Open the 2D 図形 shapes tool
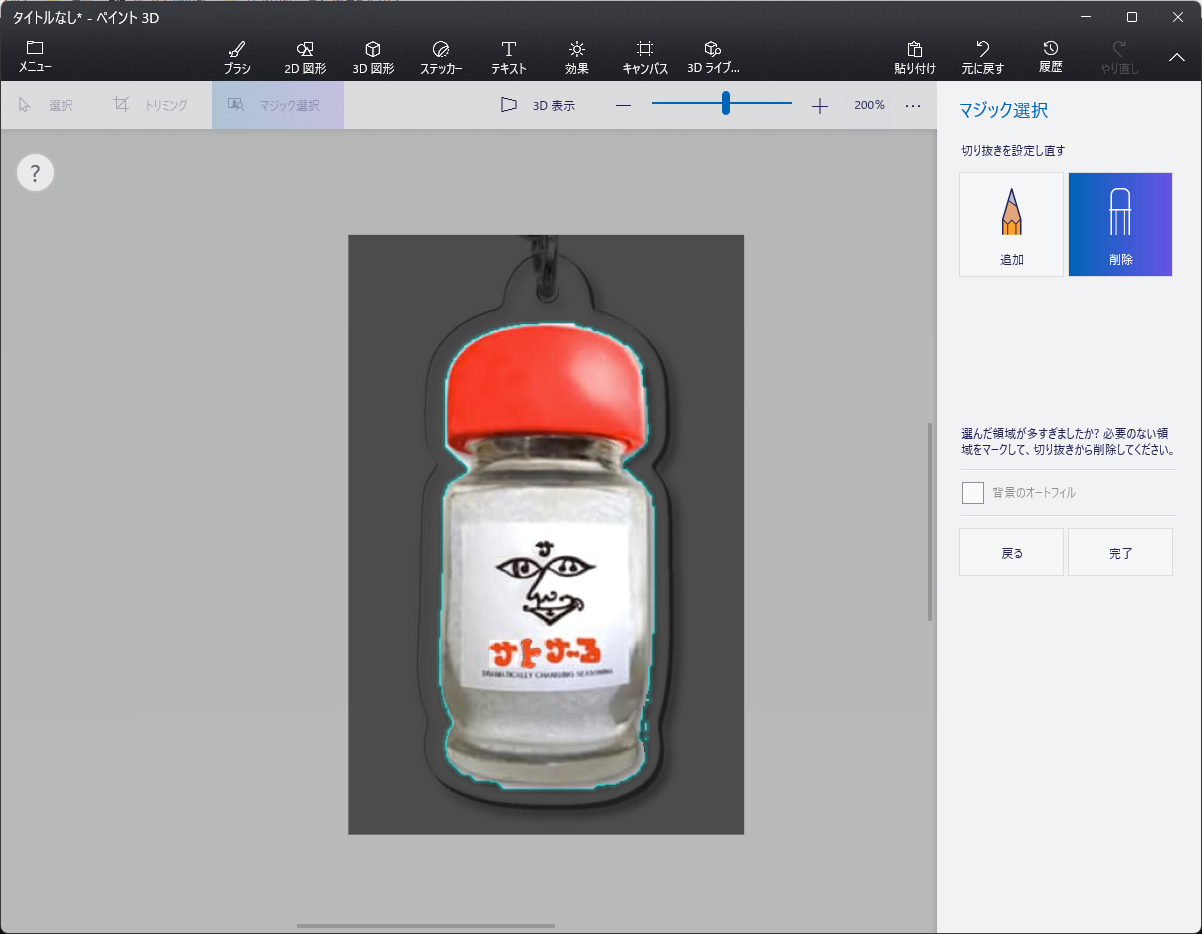 (306, 57)
